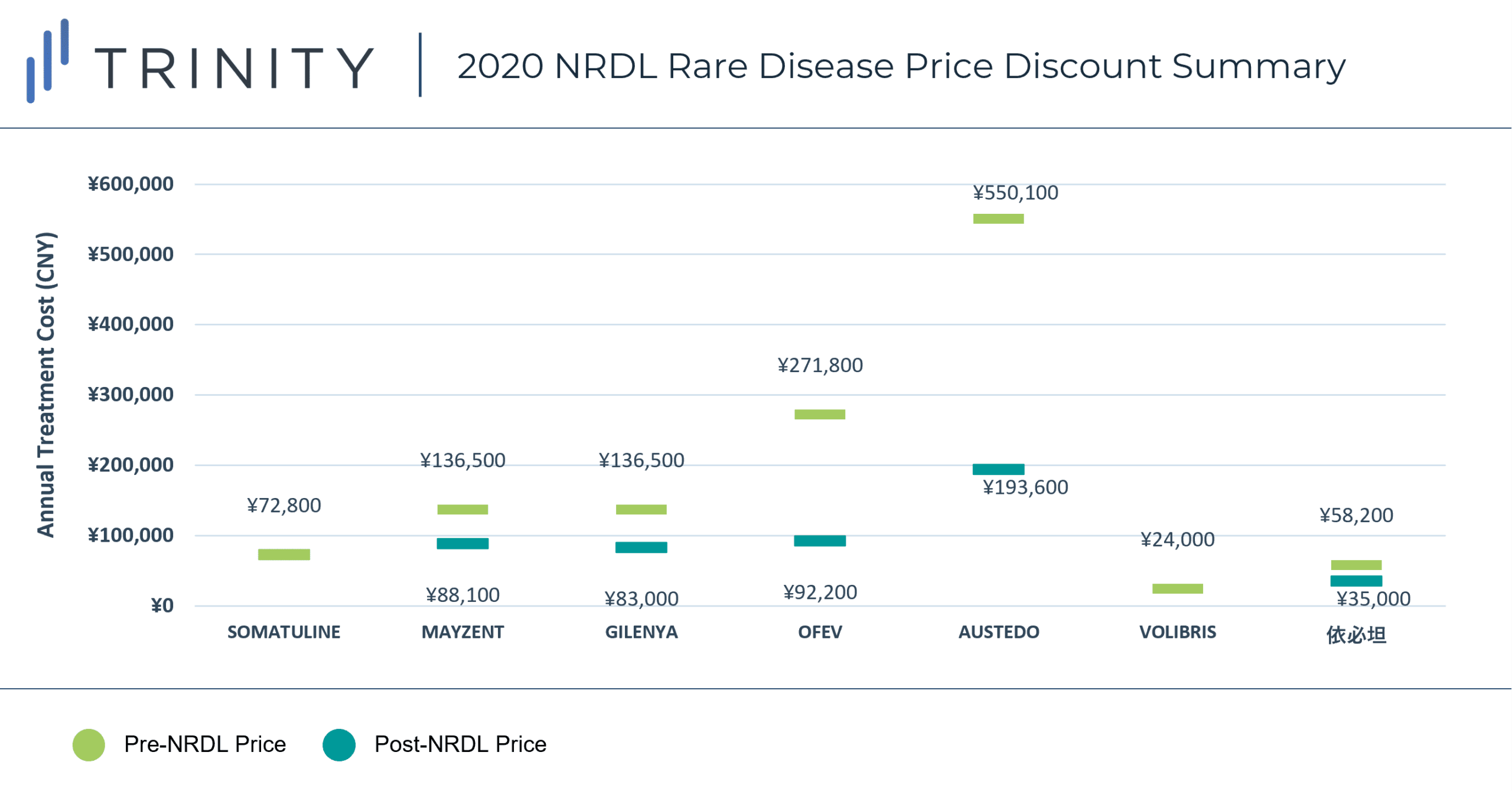The width and height of the screenshot is (1512, 791).
Task: Click the ¥271,800 data label
Action: tap(820, 365)
